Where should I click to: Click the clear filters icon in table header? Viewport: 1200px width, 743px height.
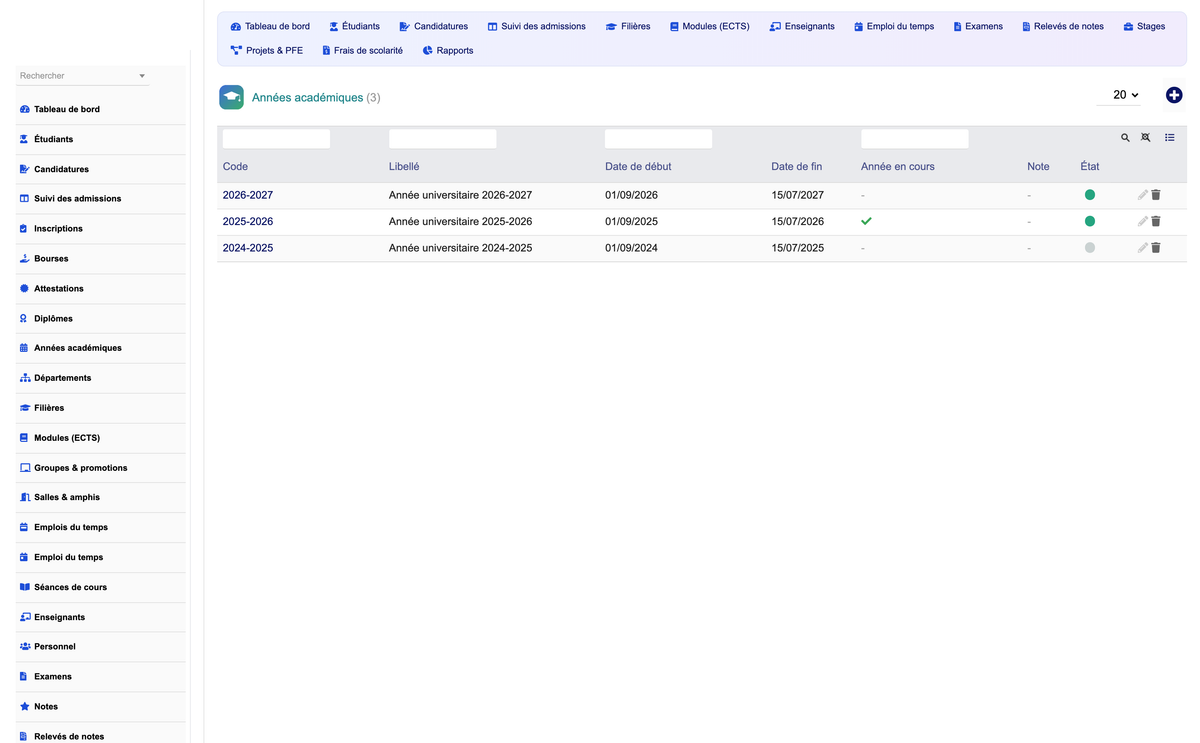pos(1146,138)
